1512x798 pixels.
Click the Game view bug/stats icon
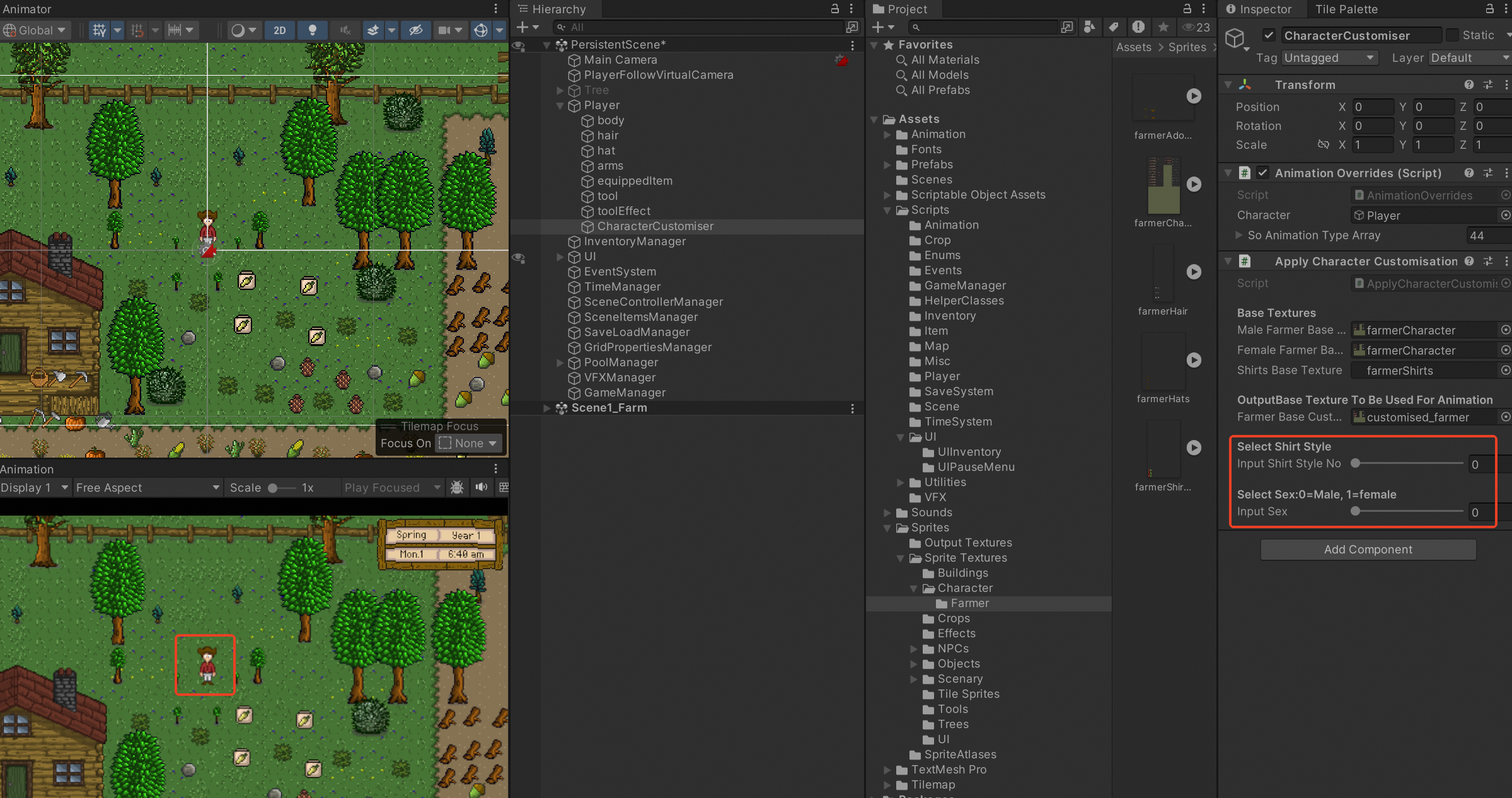(458, 487)
